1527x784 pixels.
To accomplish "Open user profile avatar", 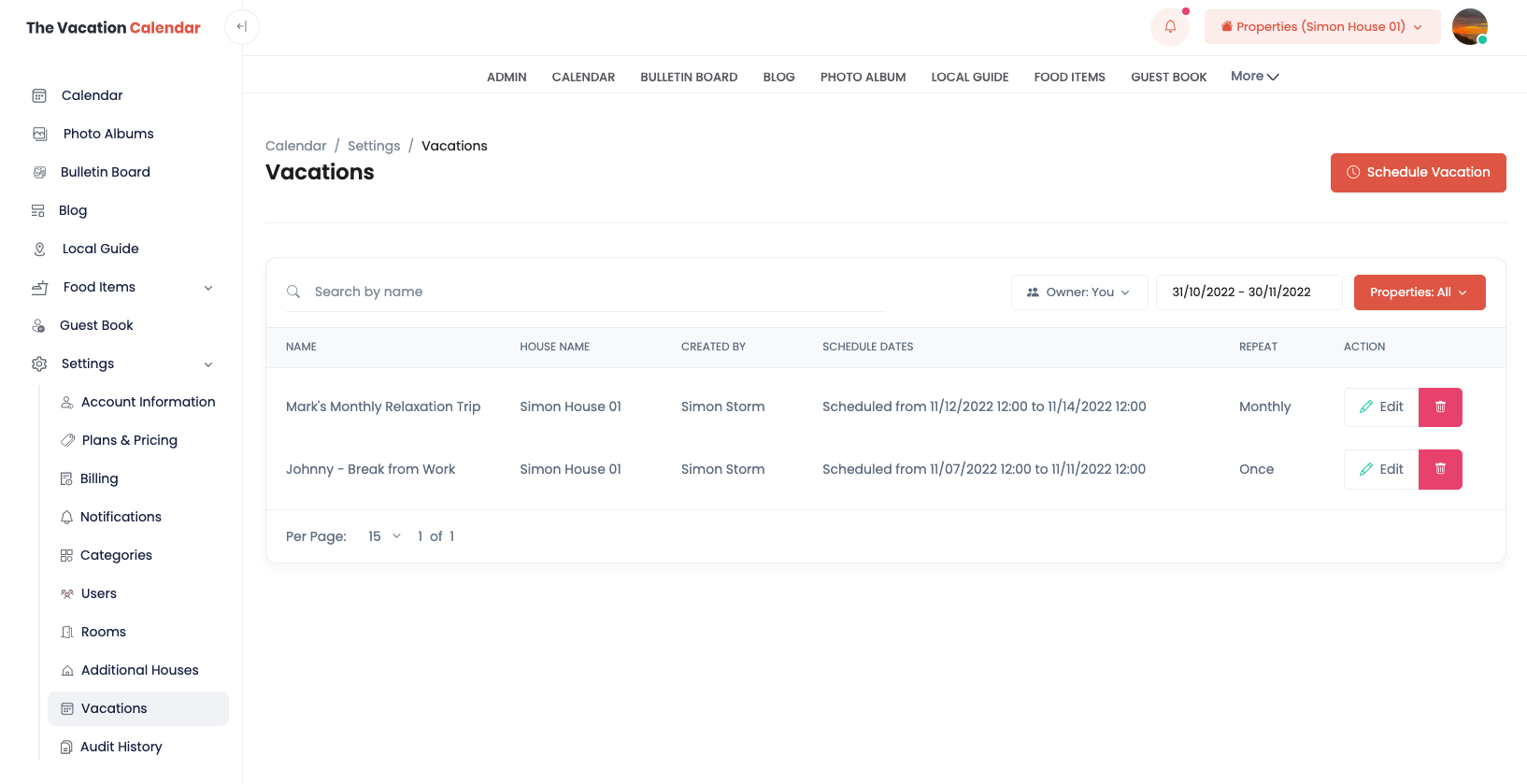I will [x=1469, y=27].
